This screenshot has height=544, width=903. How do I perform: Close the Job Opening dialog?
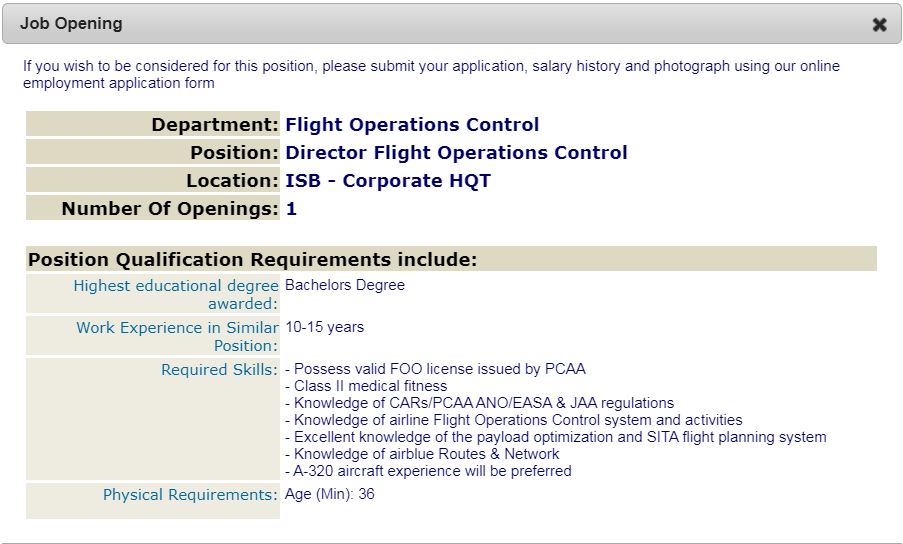coord(879,25)
